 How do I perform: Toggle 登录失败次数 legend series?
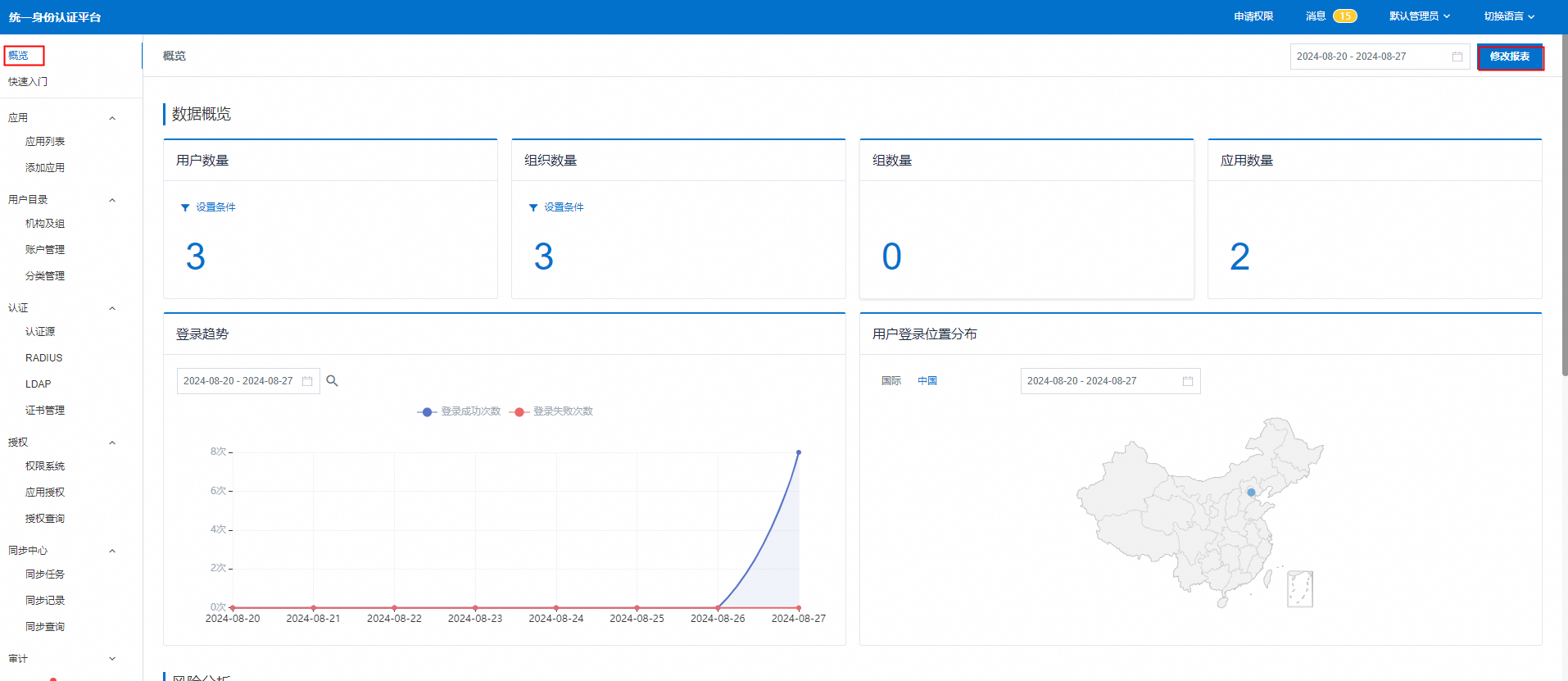click(551, 411)
